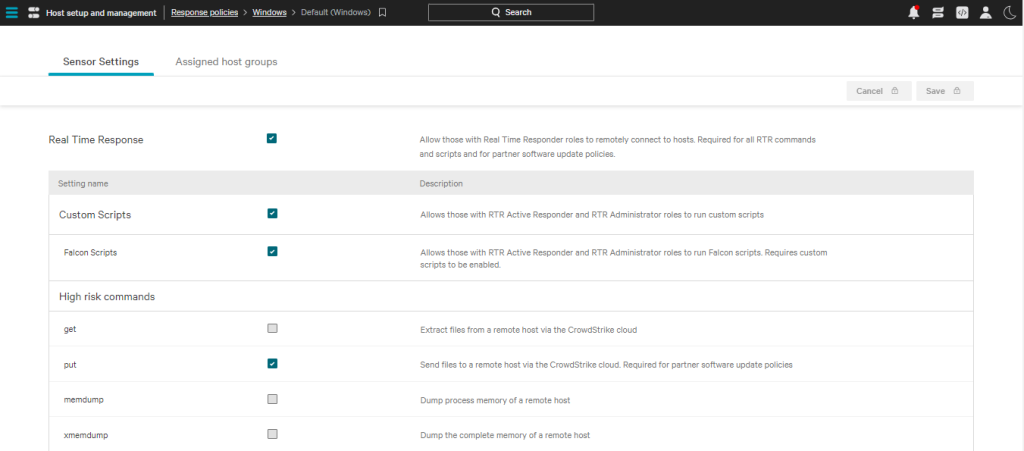Enable the get command checkbox
The image size is (1024, 451).
click(272, 328)
